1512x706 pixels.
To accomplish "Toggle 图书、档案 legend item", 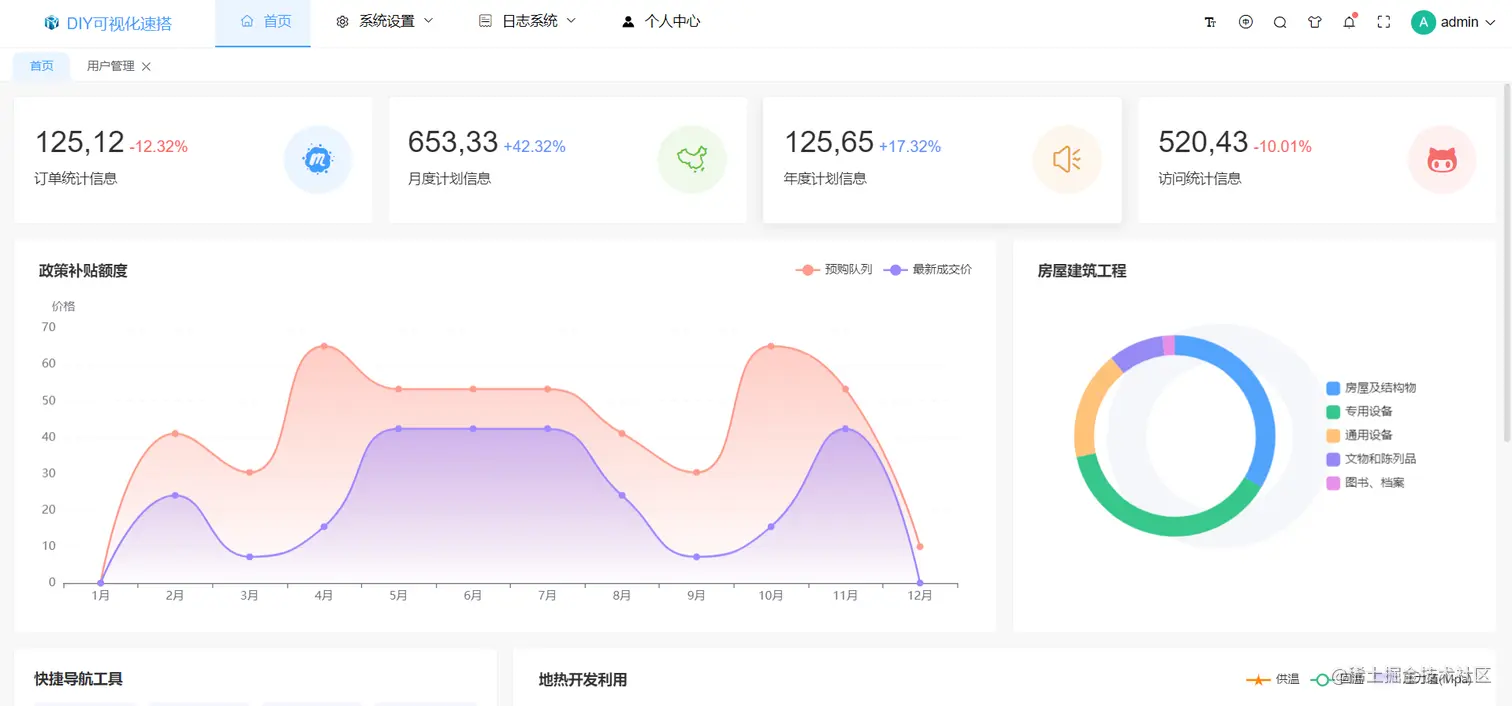I will coord(1365,483).
